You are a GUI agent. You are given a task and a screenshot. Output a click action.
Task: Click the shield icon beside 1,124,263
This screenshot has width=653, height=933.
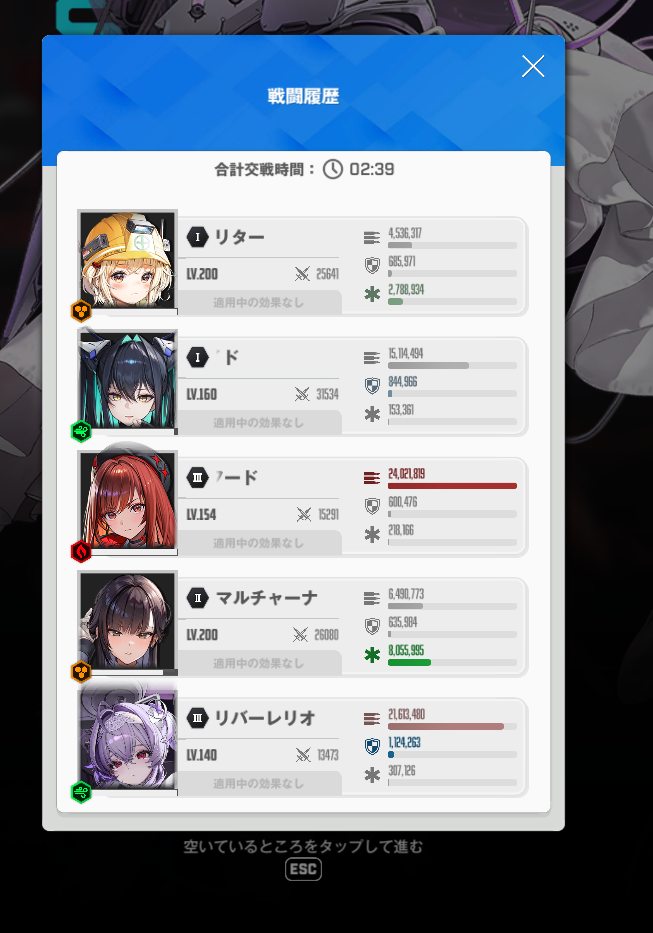[x=372, y=746]
